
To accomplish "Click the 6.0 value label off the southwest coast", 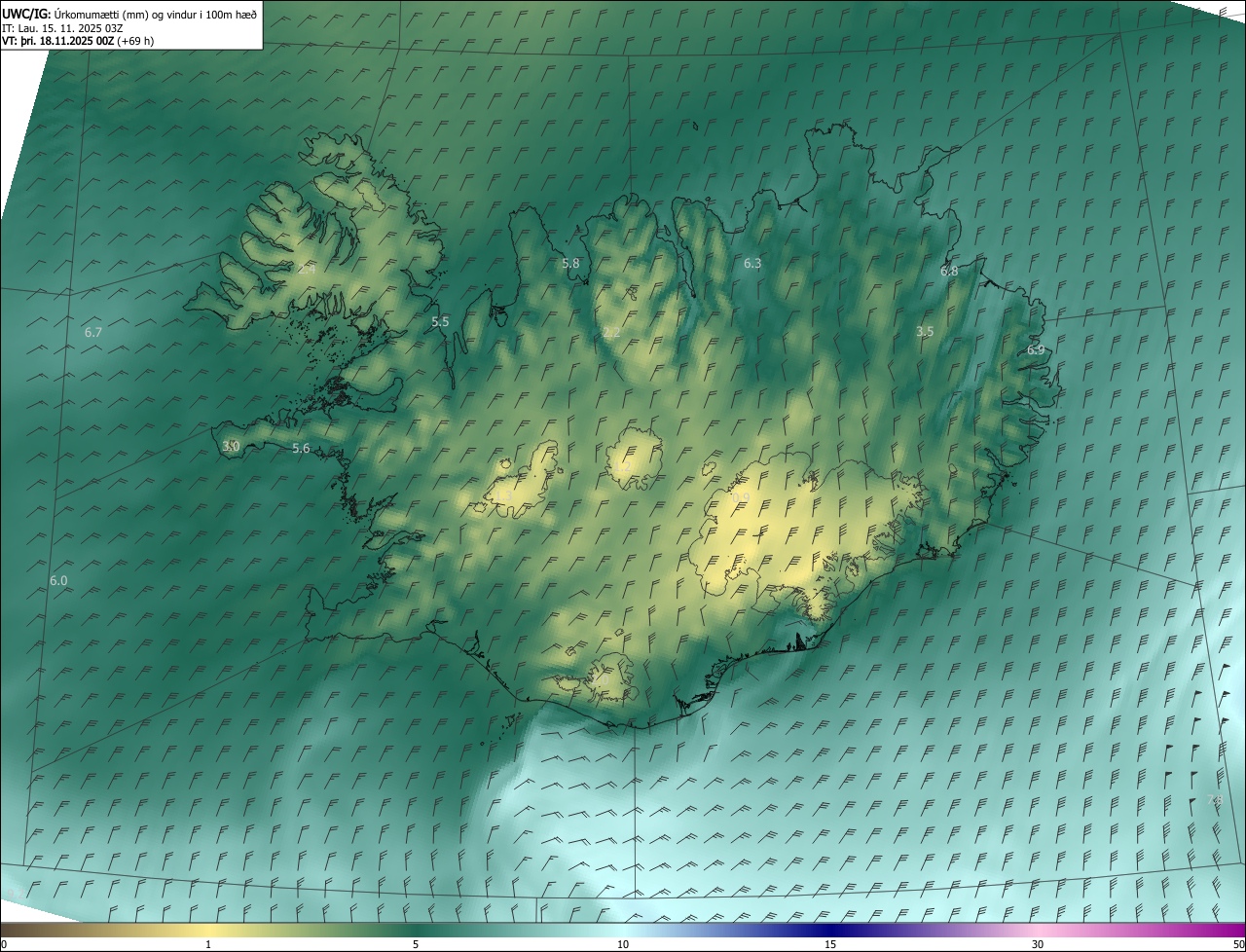I will (x=58, y=581).
